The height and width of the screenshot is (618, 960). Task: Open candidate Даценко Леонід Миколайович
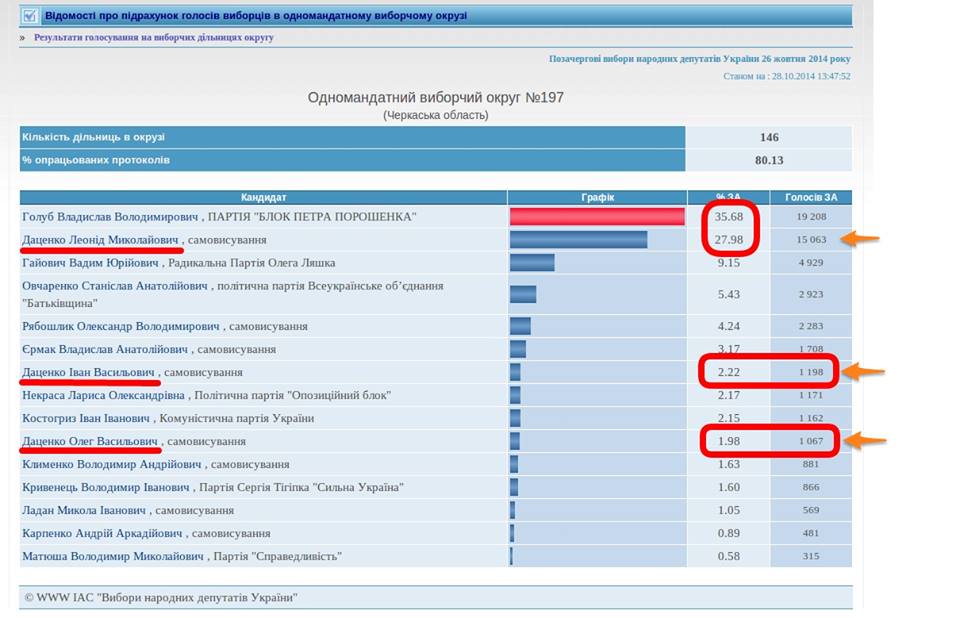[x=100, y=240]
